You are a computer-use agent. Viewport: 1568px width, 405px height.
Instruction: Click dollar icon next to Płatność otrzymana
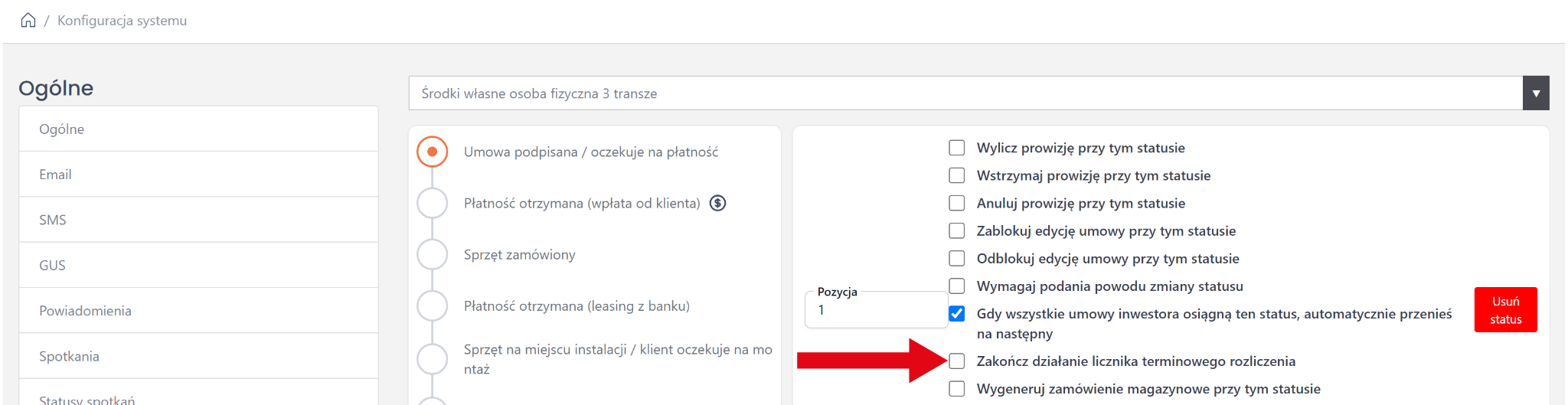(717, 203)
